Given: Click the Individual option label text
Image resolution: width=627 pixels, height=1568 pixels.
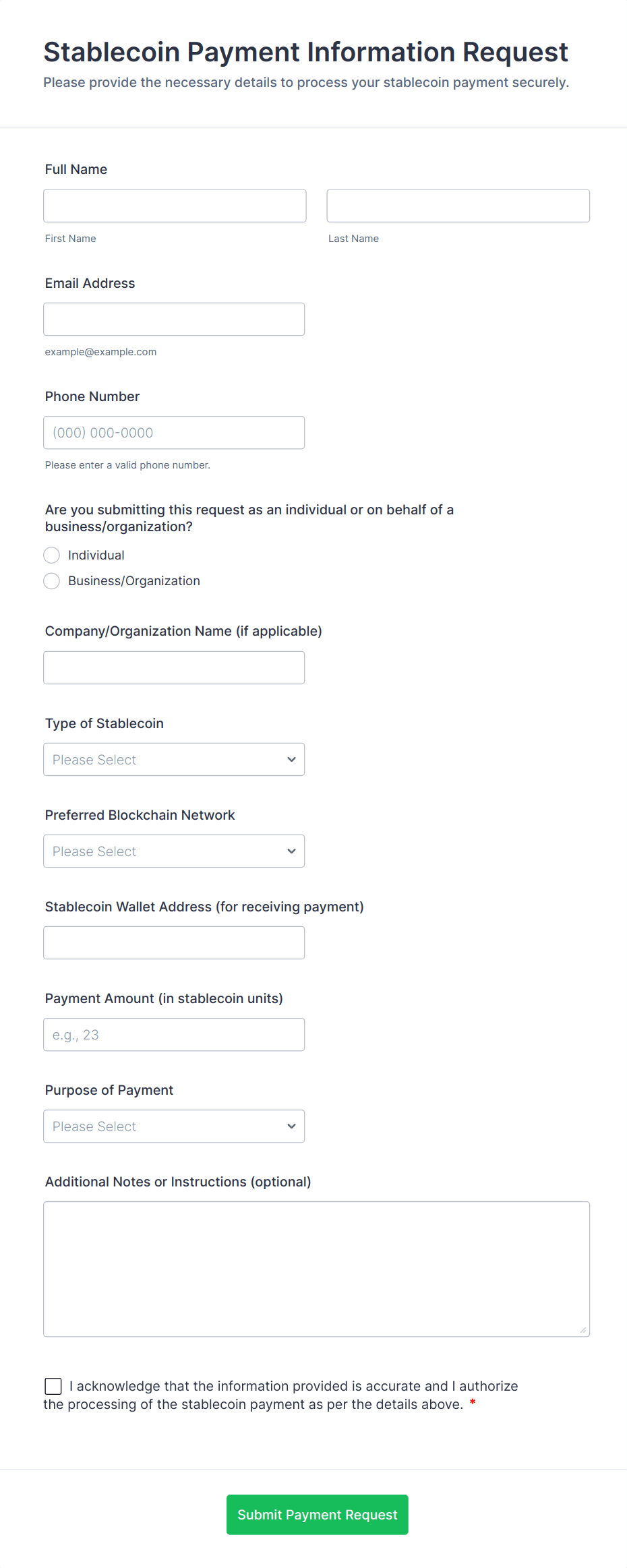Looking at the screenshot, I should tap(96, 555).
